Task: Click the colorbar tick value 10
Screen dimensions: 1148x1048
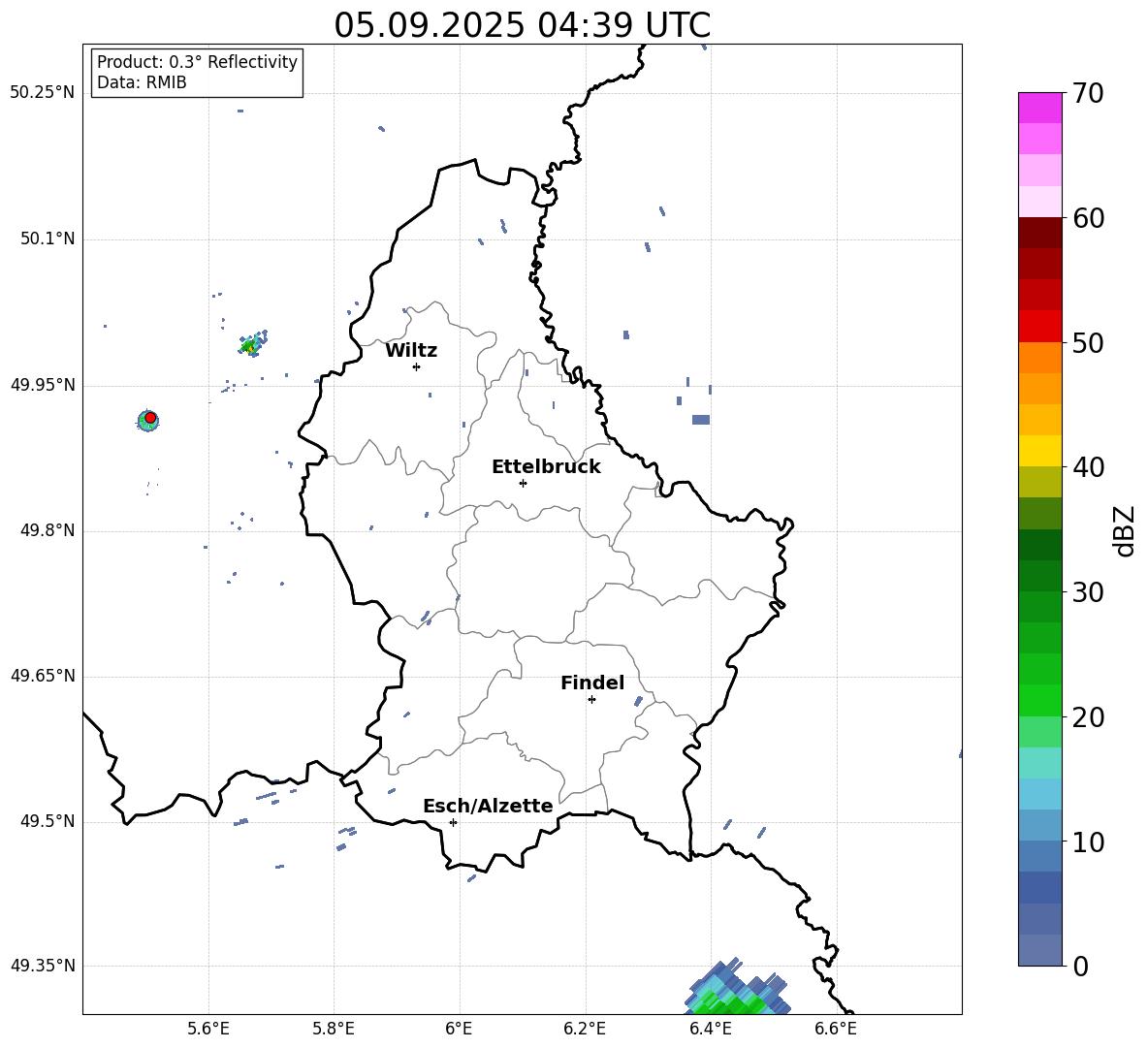Action: pyautogui.click(x=1088, y=842)
